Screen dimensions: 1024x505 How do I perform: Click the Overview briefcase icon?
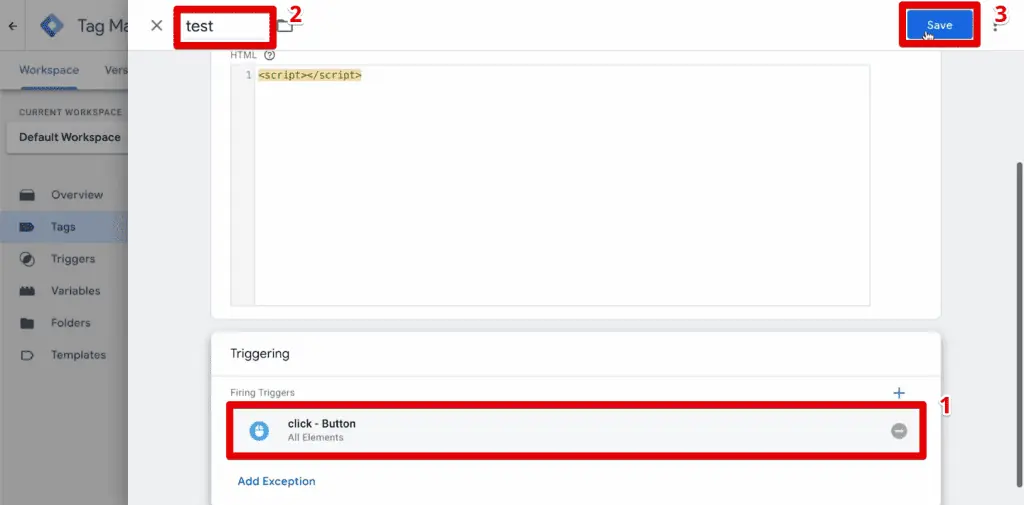[27, 195]
